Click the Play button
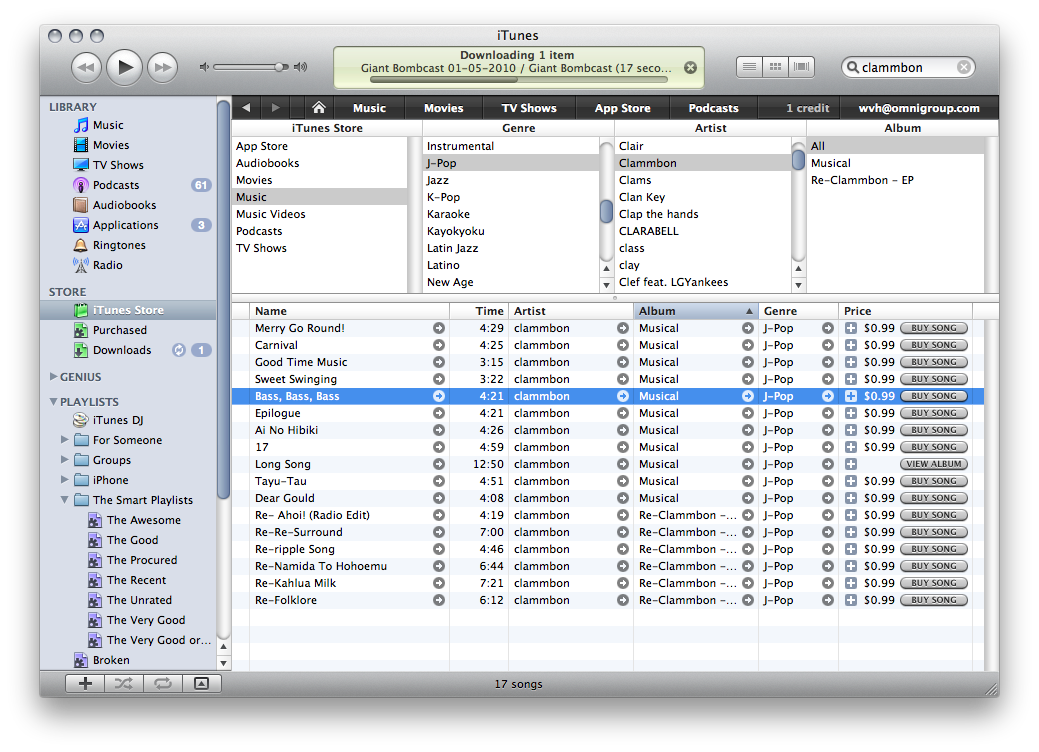Viewport: 1039px width, 752px height. pos(125,67)
